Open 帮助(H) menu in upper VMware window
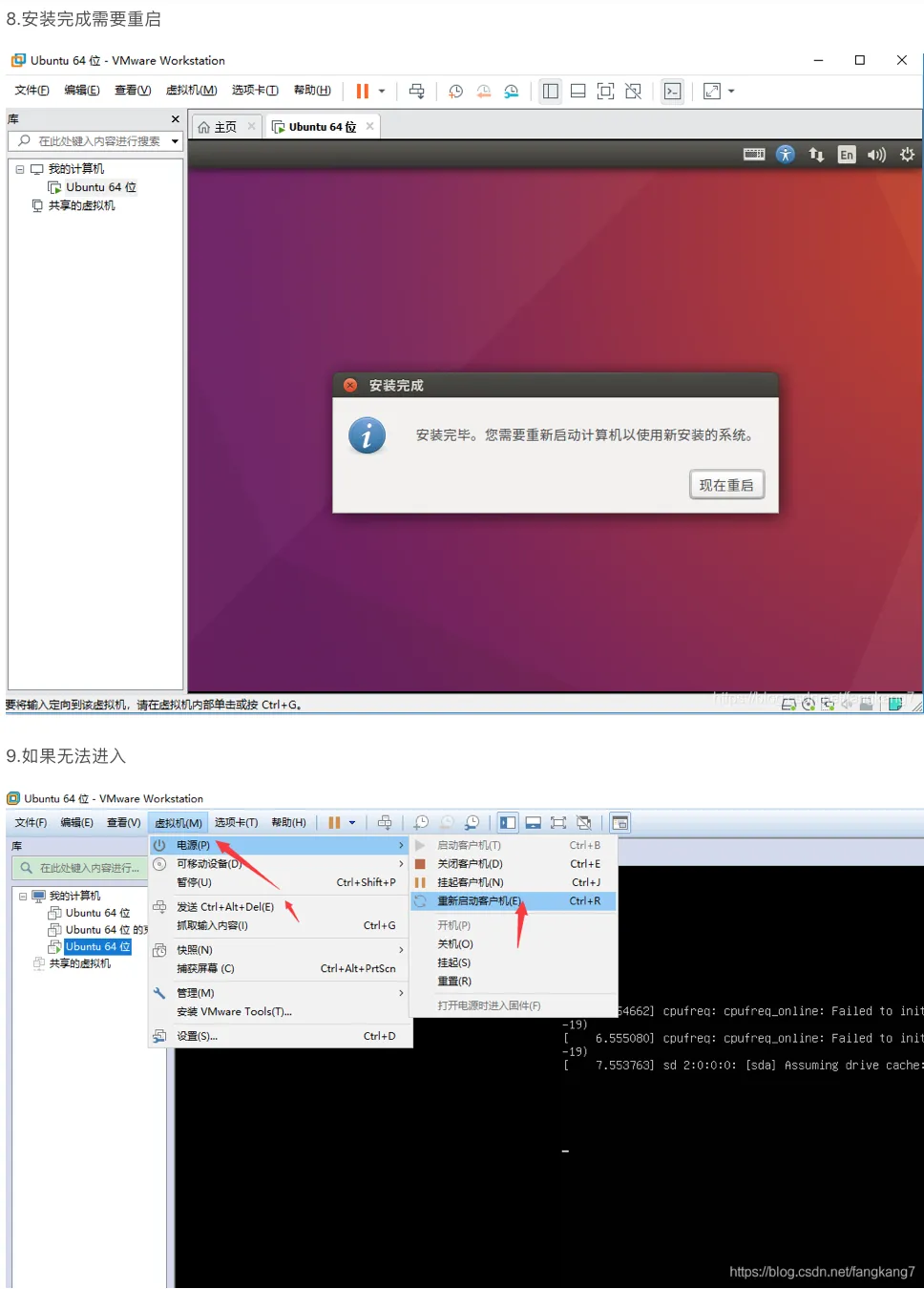 click(312, 91)
